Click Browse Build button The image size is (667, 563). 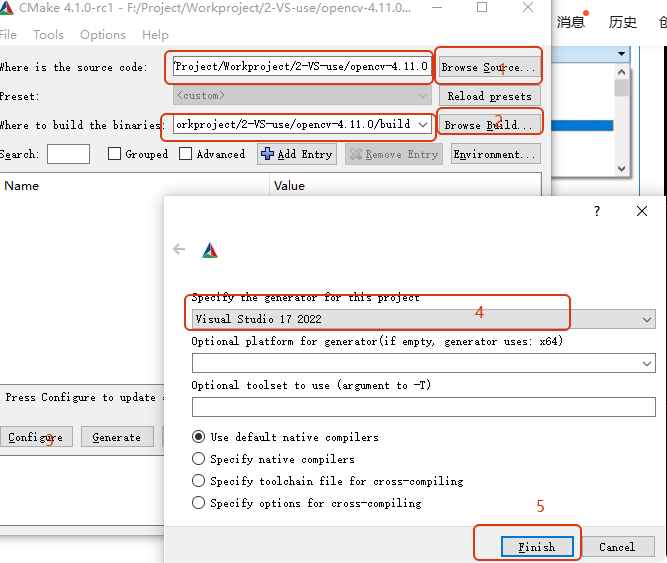489,125
